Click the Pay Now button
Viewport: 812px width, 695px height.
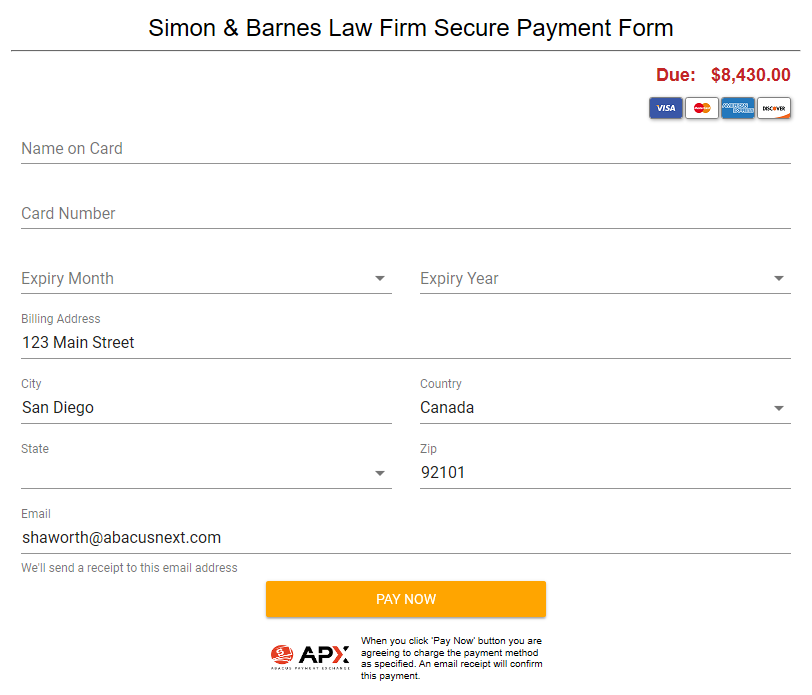[405, 599]
